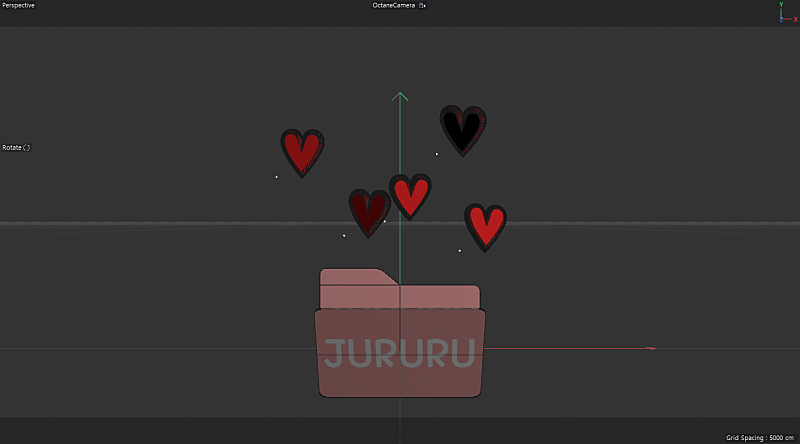
Task: Toggle the camera icon beside OctaneCamera
Action: pyautogui.click(x=422, y=6)
